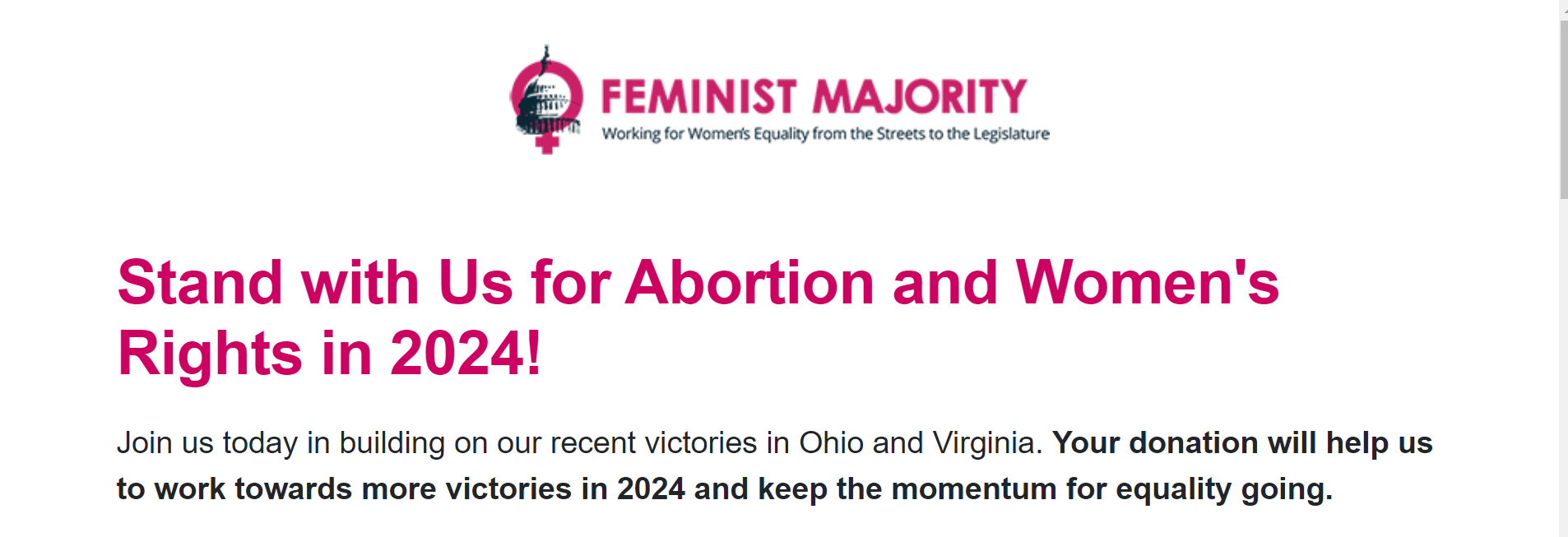Click the word Legislature in the tagline
1568x537 pixels.
point(1011,134)
